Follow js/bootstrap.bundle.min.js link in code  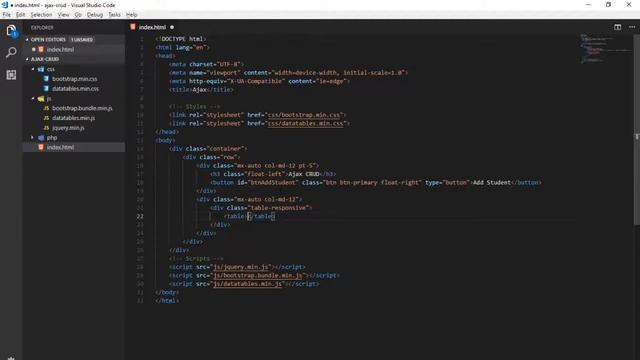coord(258,276)
